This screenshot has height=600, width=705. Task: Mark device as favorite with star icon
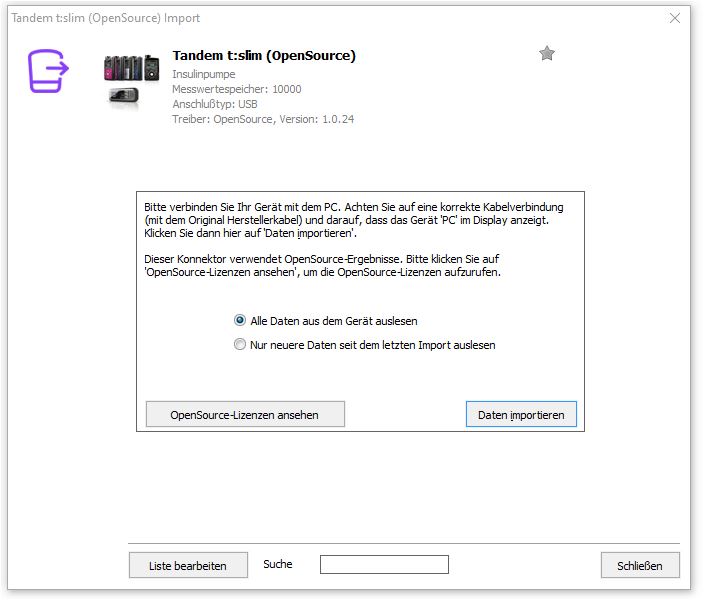547,54
